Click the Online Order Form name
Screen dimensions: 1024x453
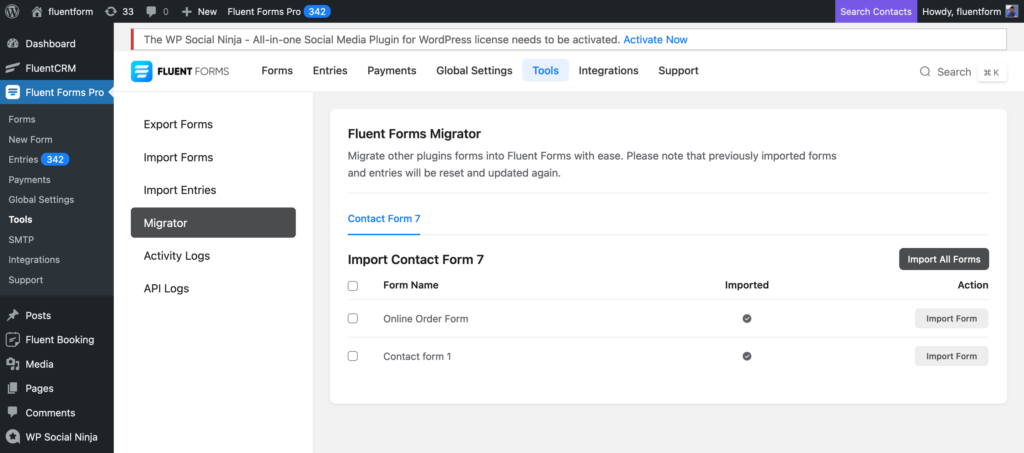[426, 319]
